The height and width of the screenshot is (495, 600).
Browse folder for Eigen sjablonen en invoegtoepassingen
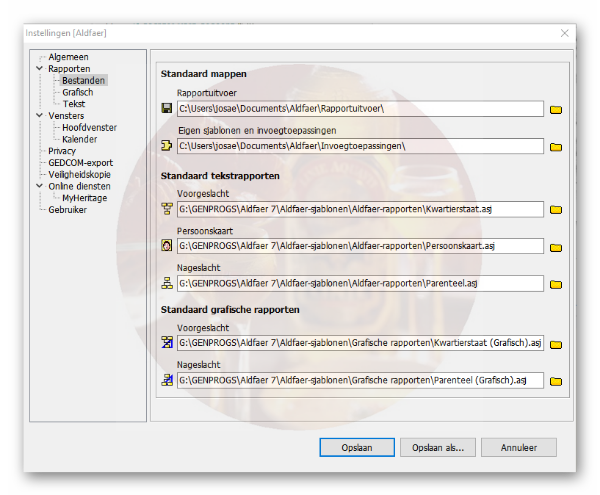(x=557, y=146)
